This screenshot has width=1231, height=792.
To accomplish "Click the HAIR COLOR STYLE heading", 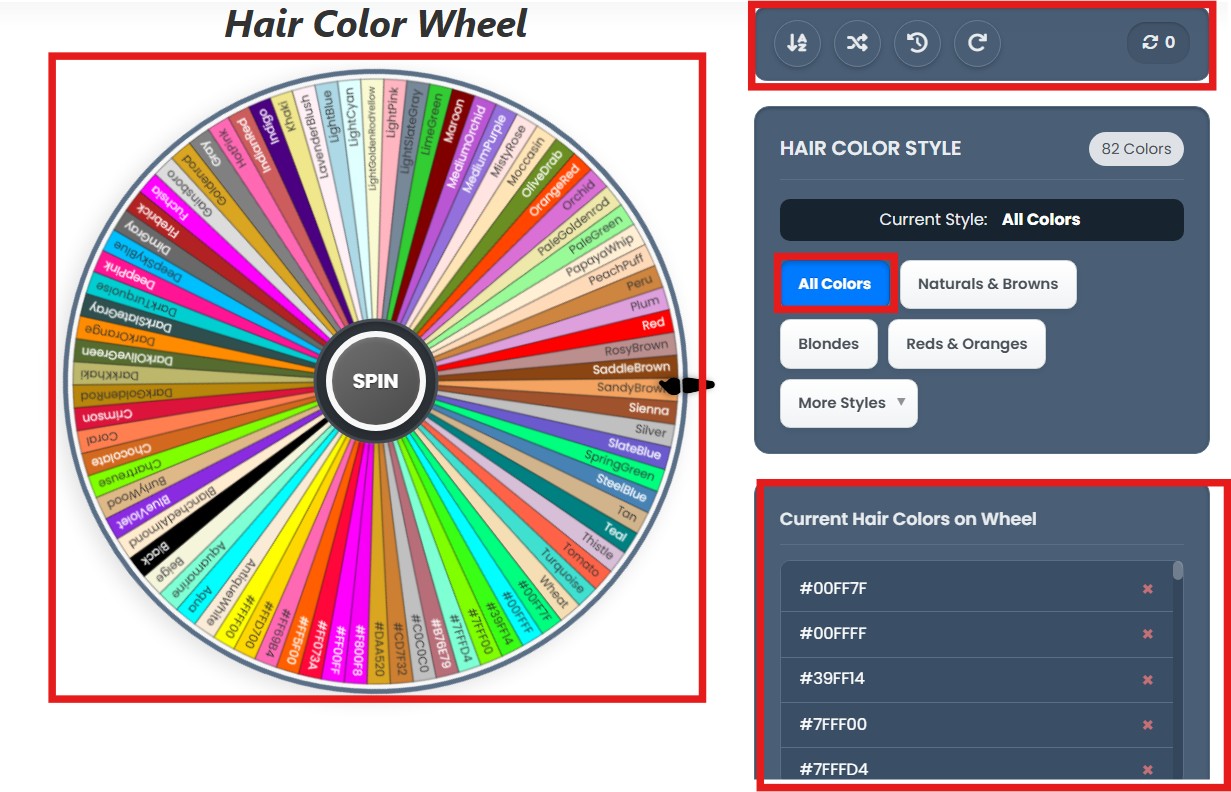I will (x=870, y=149).
